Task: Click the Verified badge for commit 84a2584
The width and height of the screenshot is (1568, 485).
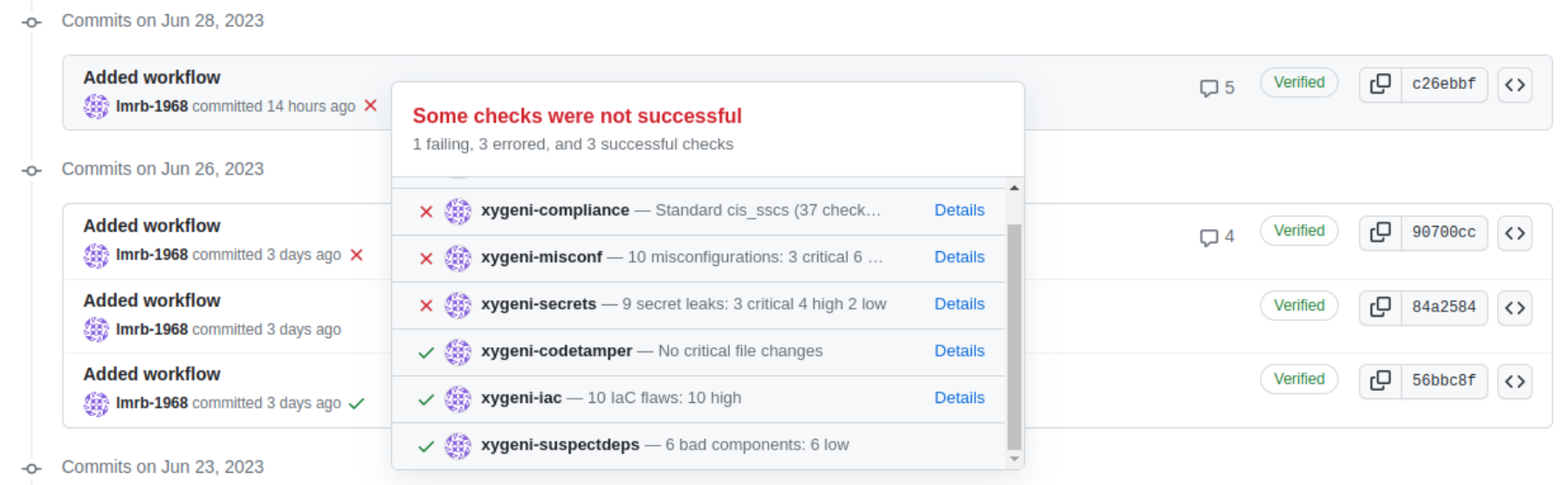Action: click(x=1299, y=305)
